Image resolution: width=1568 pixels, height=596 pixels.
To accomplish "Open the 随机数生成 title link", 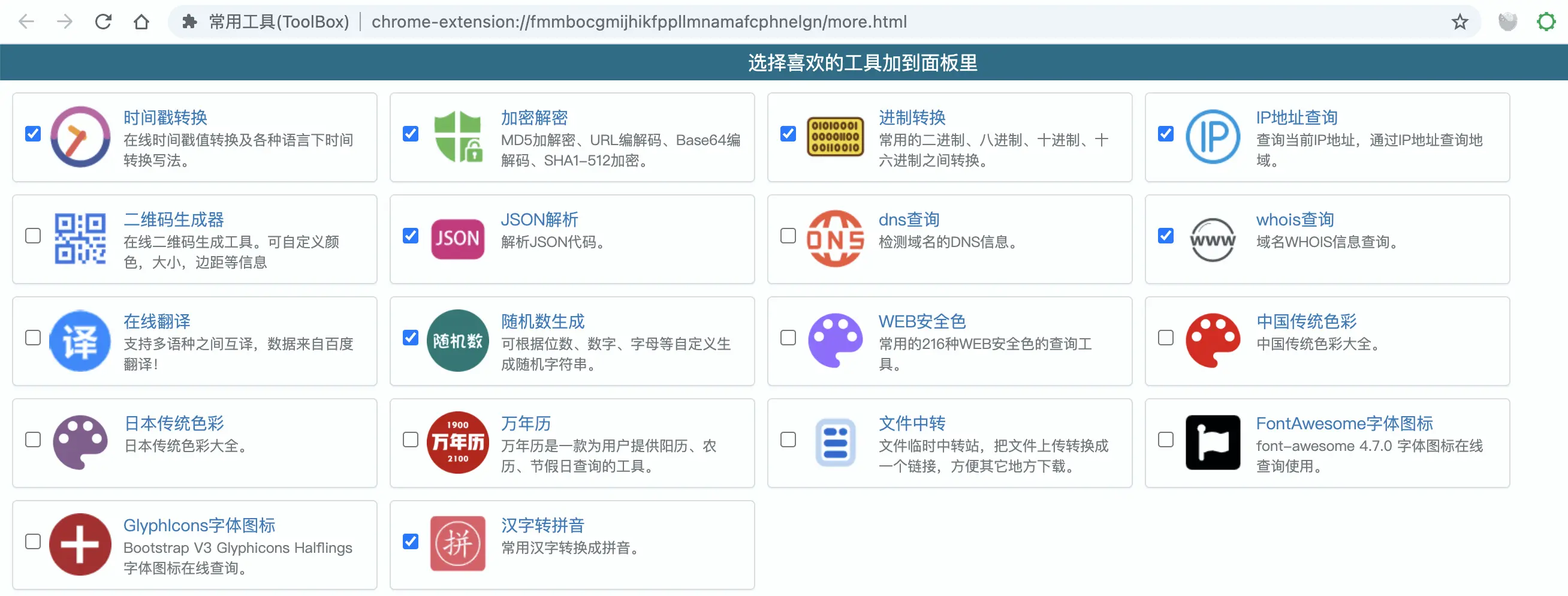I will (542, 321).
